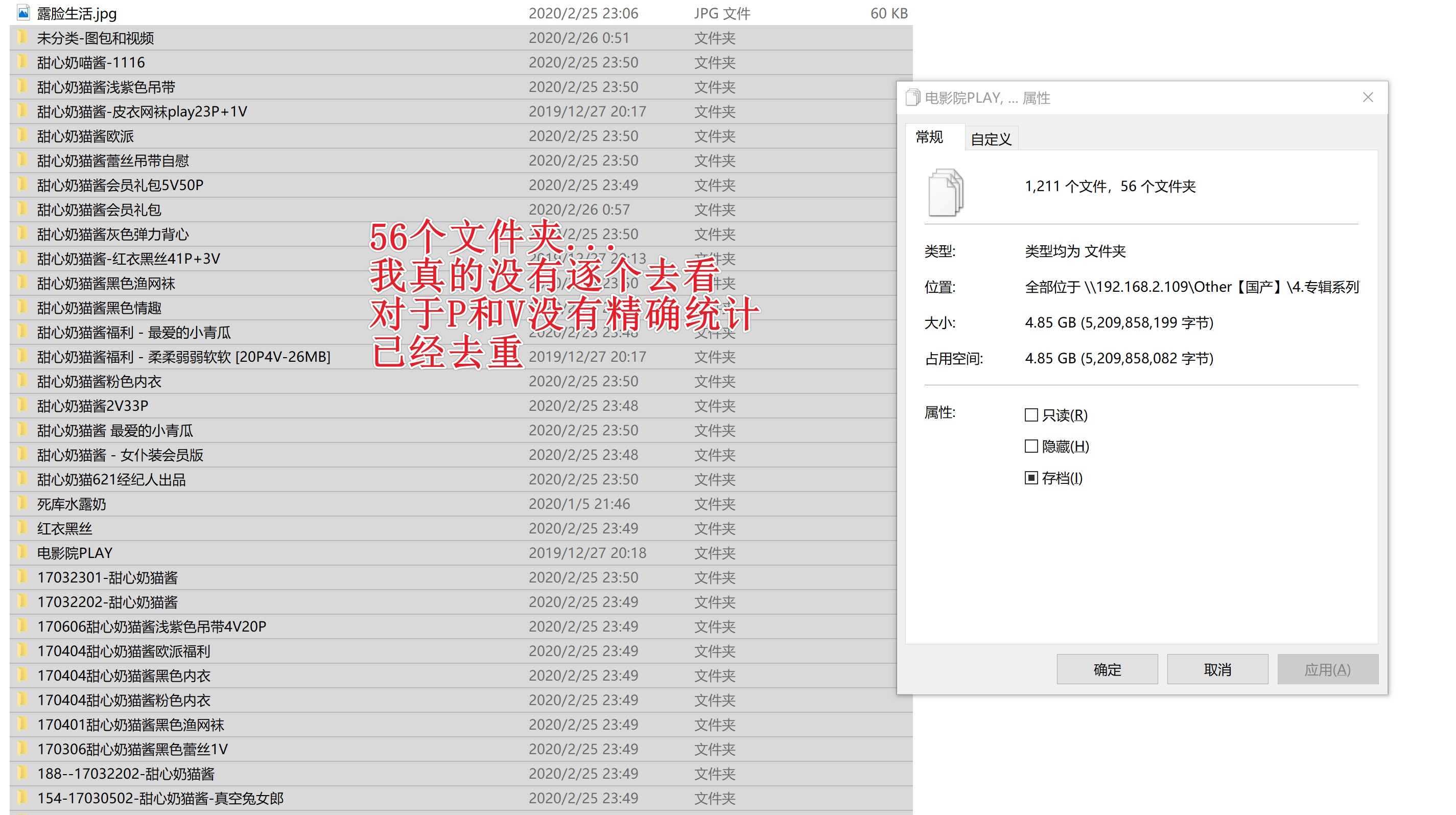Screen dimensions: 1456x815
Task: Select row 170404甜心奶猫酱黑色内衣
Action: pos(461,676)
